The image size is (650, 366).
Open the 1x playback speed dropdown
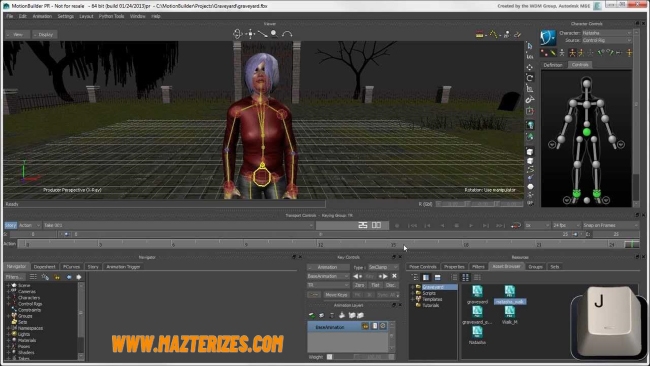[537, 225]
